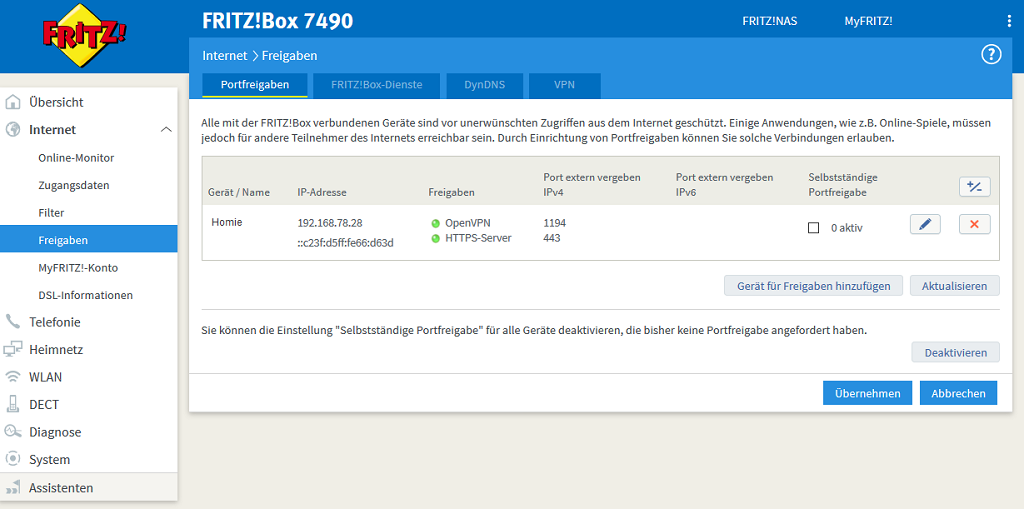Collapse the Internet menu chevron
Image resolution: width=1024 pixels, height=509 pixels.
pos(167,129)
